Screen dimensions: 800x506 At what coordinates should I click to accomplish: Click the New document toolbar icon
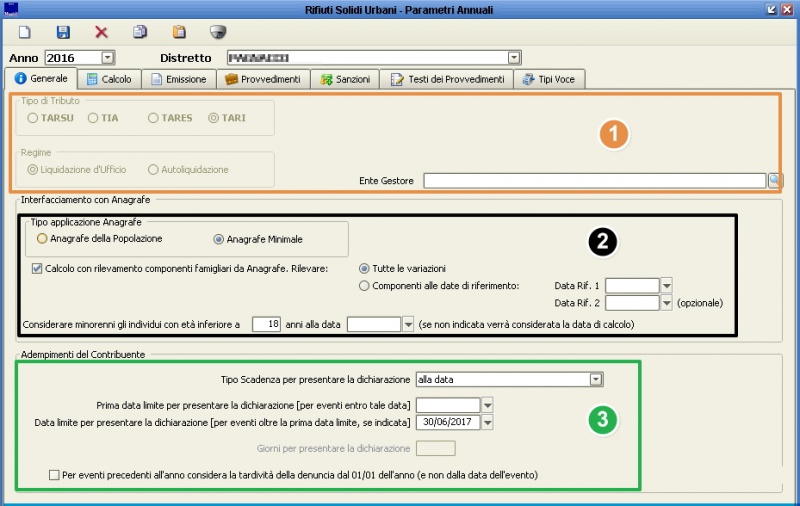25,33
